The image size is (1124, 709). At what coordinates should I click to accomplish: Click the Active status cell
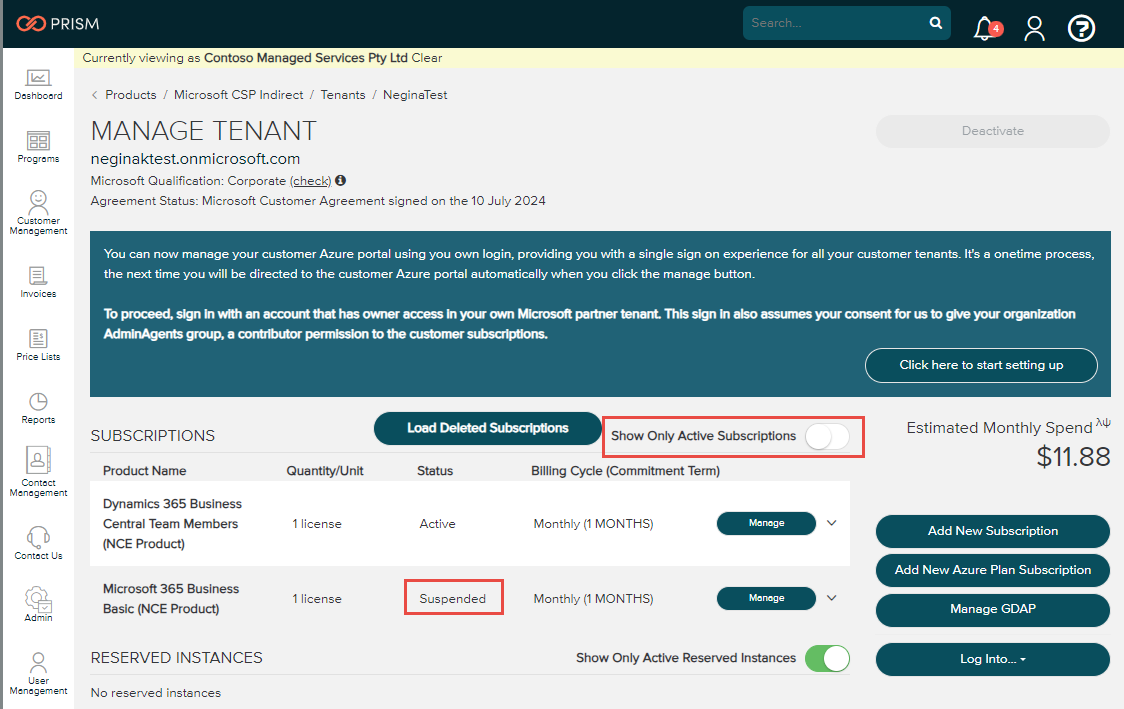coord(437,524)
